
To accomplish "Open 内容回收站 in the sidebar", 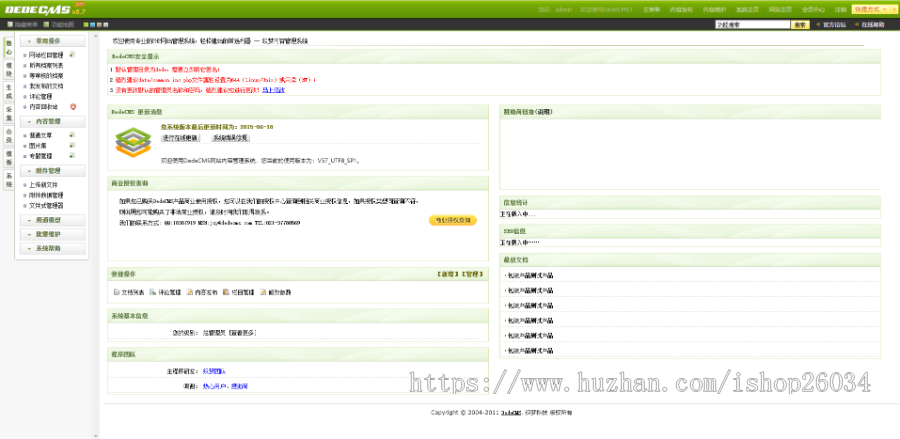I will pyautogui.click(x=43, y=107).
